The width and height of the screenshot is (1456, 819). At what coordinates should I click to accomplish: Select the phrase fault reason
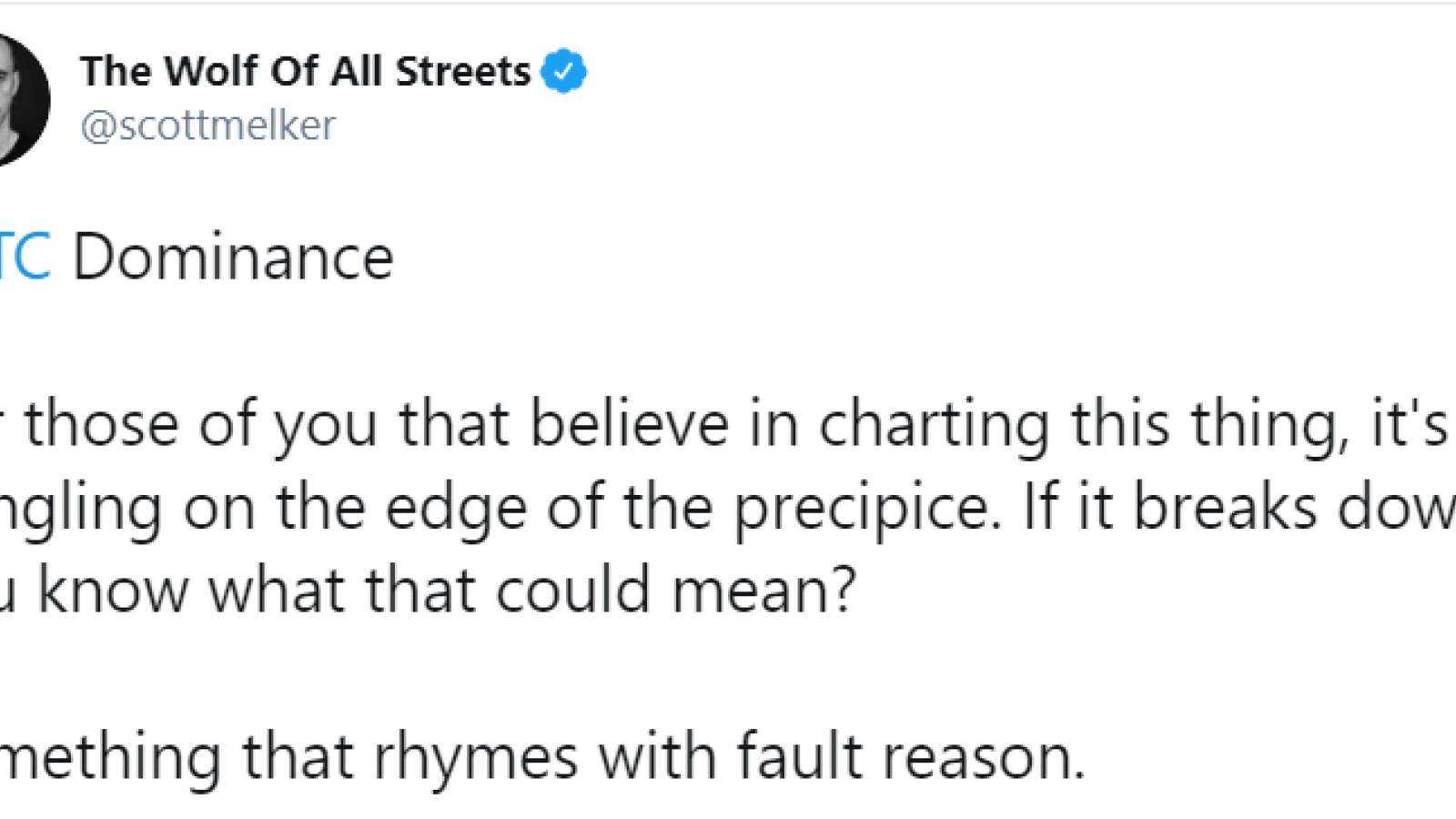(x=911, y=756)
